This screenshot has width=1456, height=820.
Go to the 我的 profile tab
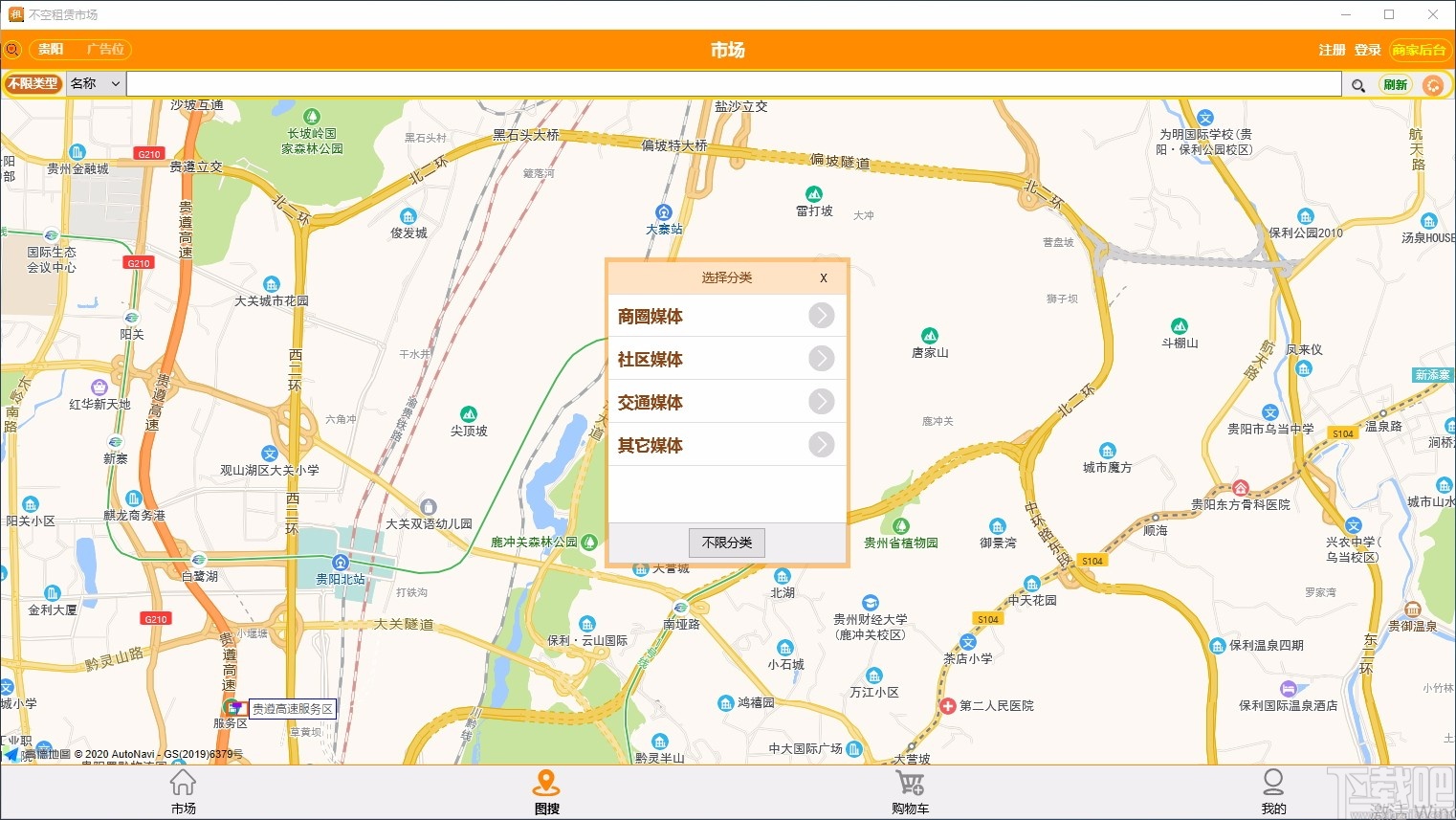1273,793
